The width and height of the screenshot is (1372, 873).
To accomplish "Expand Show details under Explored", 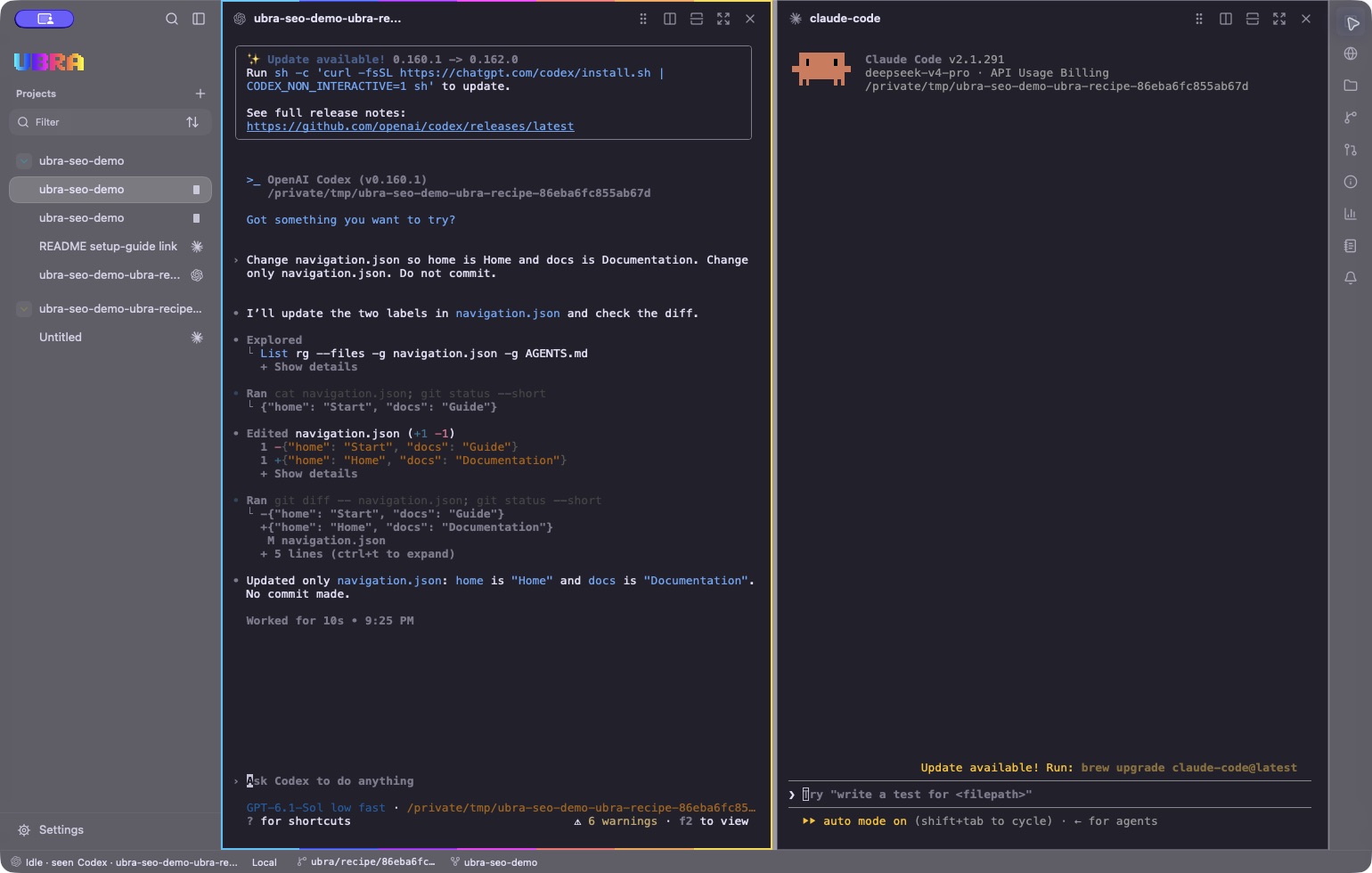I will [309, 367].
